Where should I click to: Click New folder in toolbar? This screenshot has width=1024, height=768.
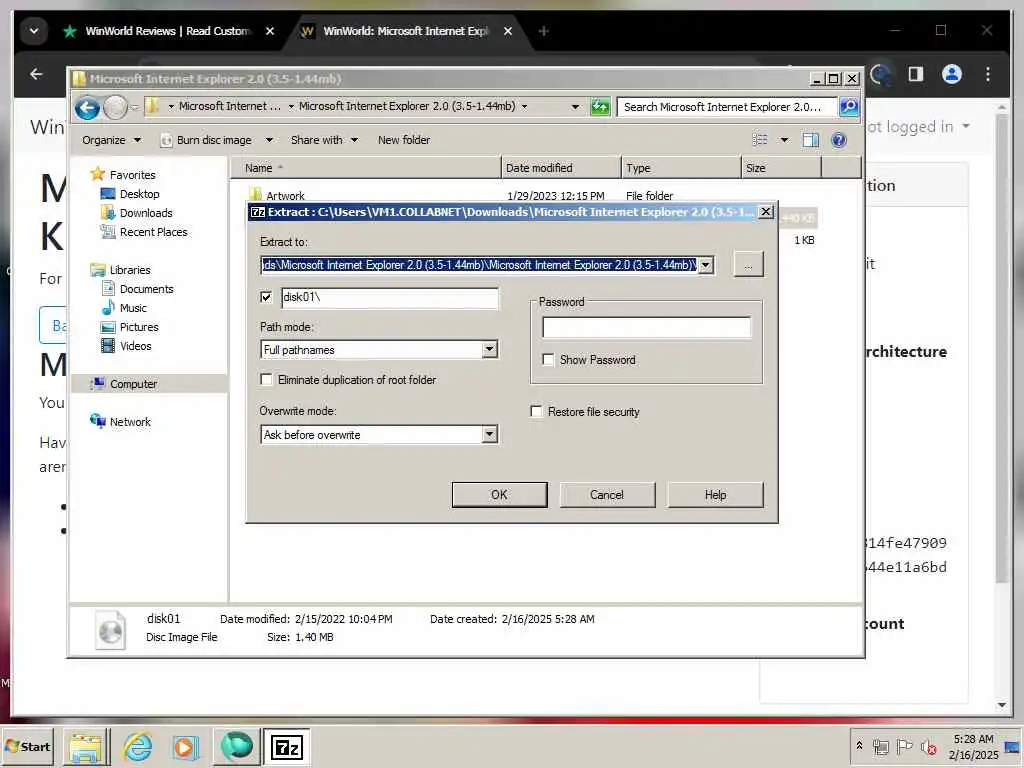[x=404, y=140]
